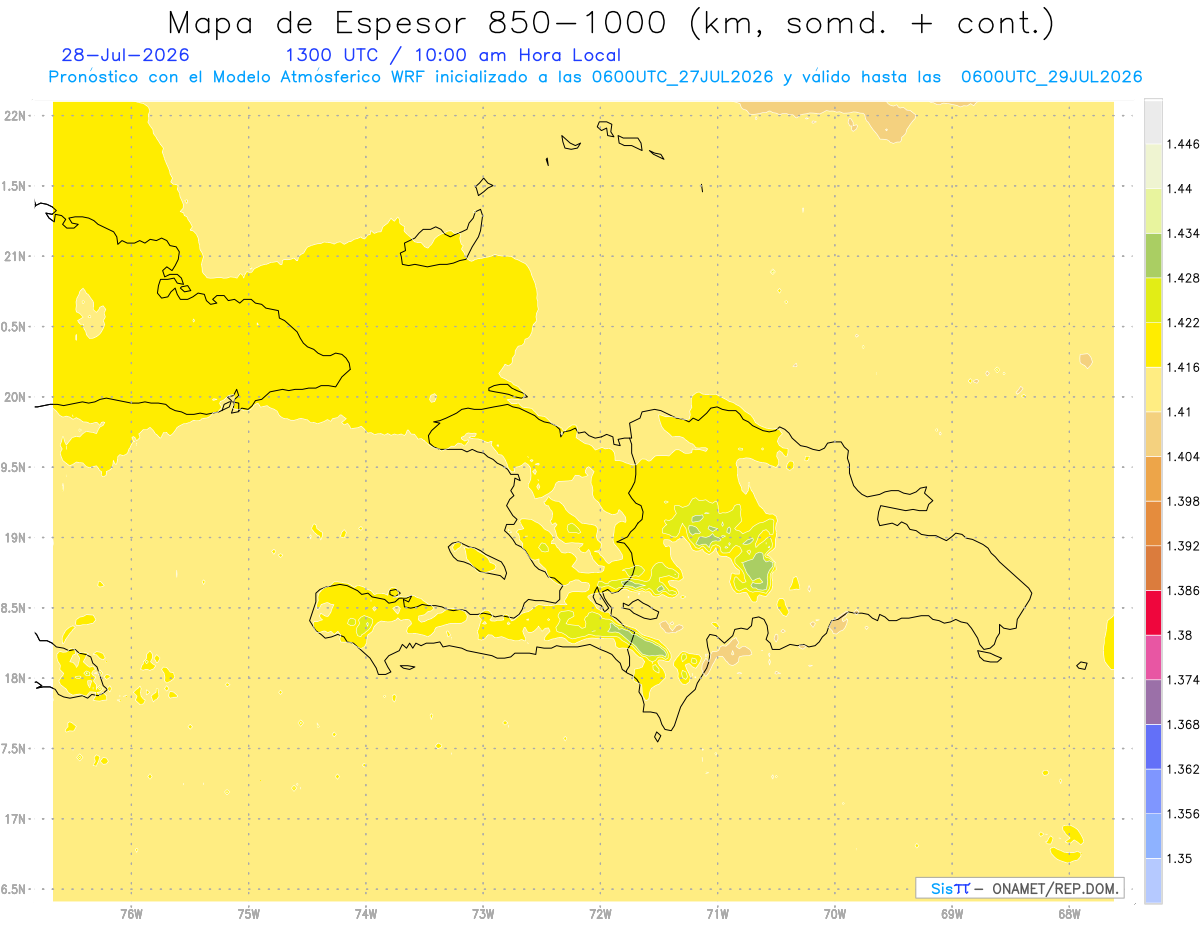Click colorbar value 1.38
This screenshot has height=927, width=1200.
click(1180, 635)
